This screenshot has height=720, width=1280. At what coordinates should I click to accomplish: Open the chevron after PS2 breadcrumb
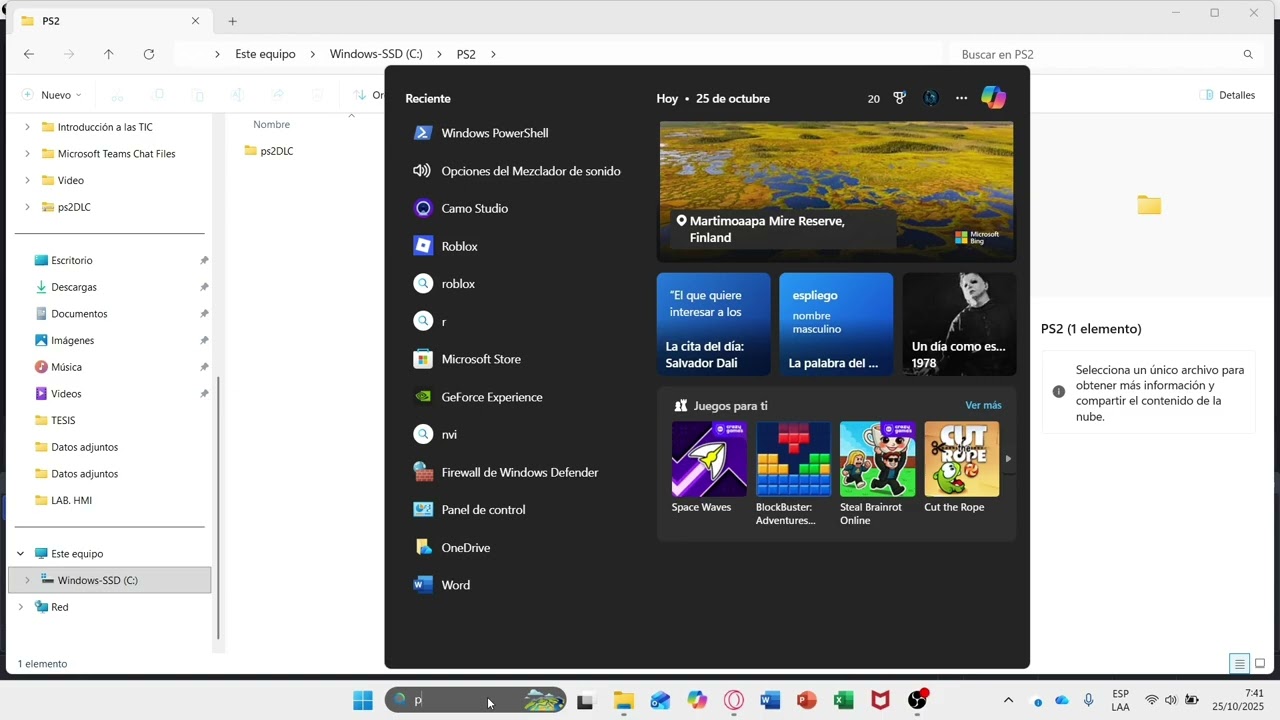pos(493,54)
